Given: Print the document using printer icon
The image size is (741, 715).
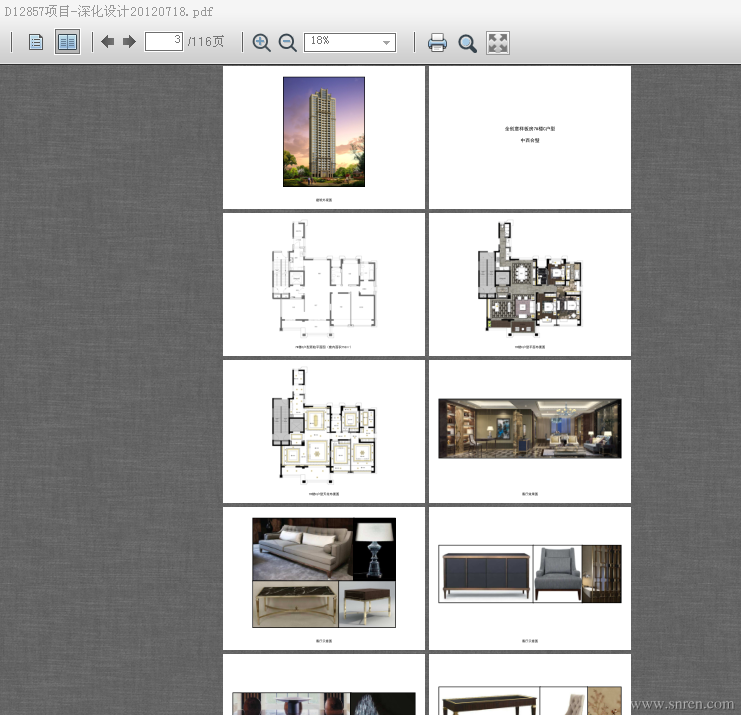Looking at the screenshot, I should pyautogui.click(x=437, y=42).
